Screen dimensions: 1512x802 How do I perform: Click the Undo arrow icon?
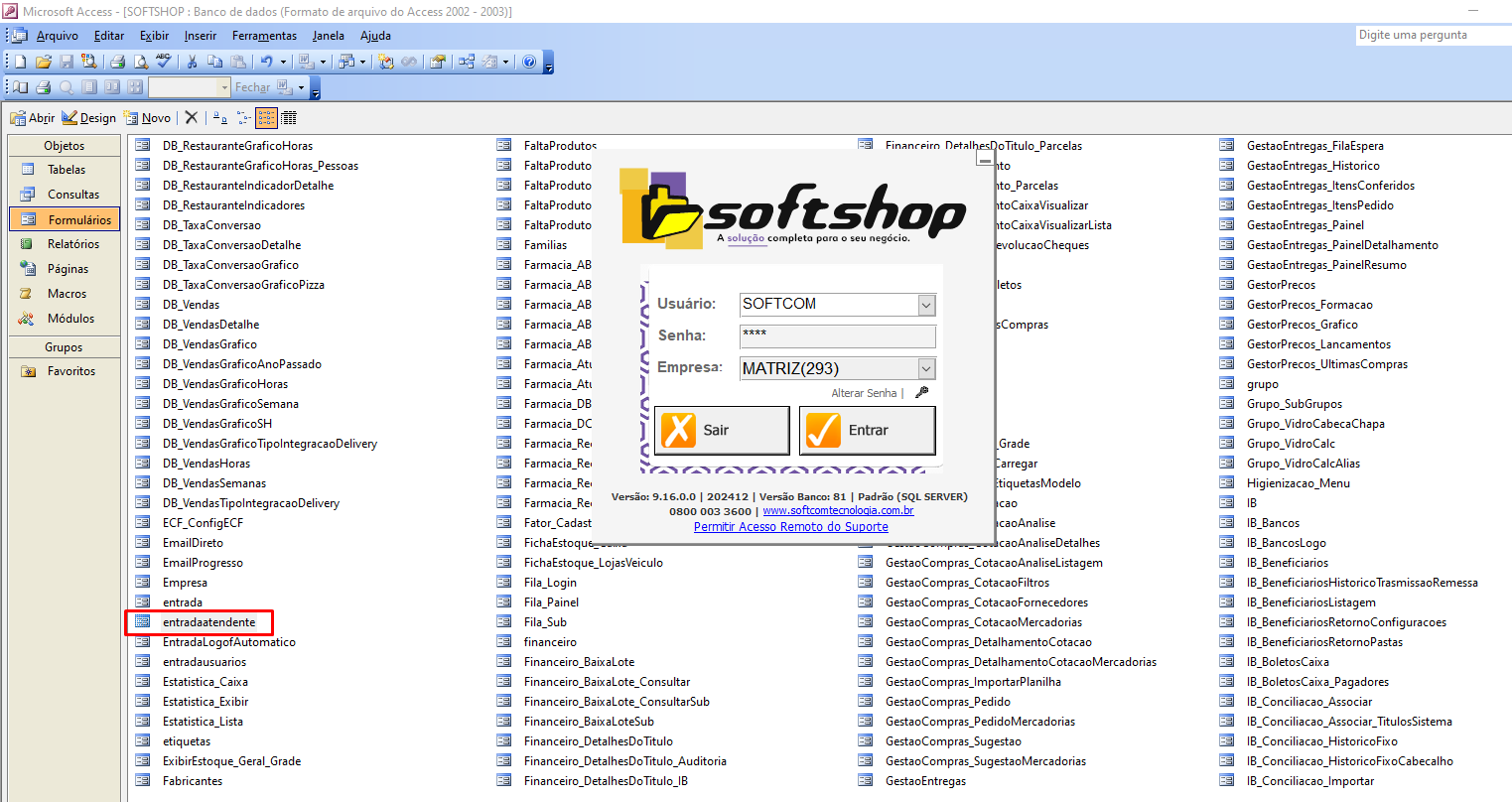point(266,62)
